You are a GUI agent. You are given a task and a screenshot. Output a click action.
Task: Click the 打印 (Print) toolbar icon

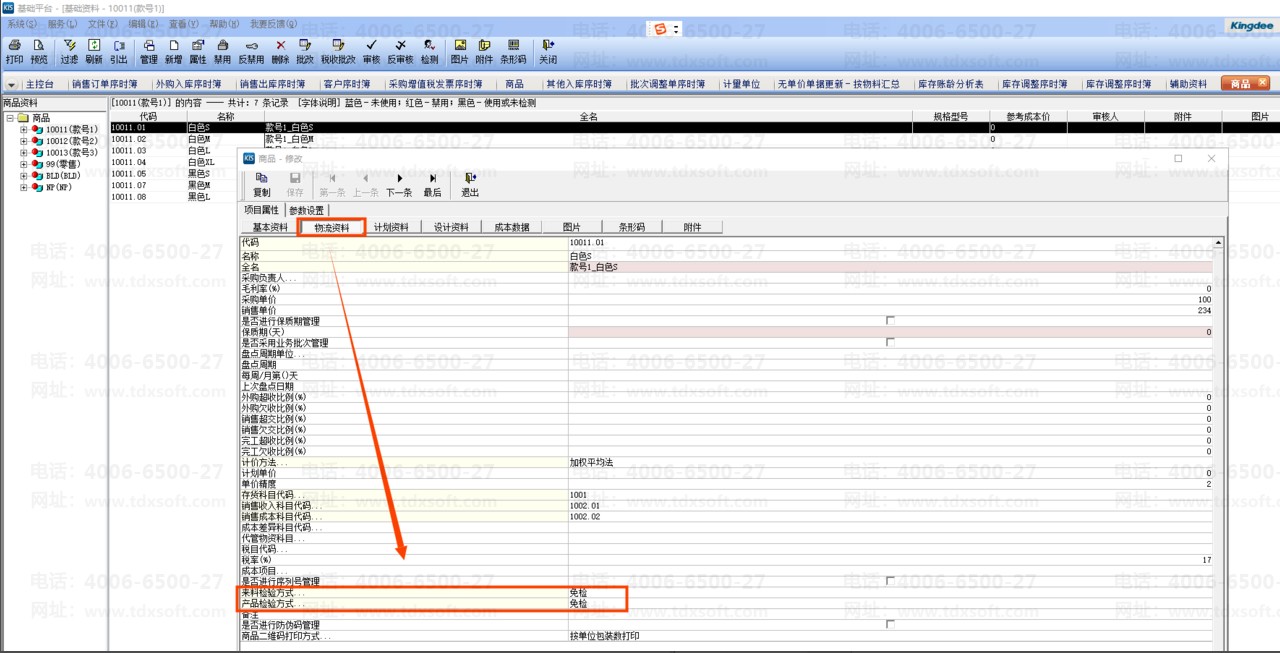14,50
